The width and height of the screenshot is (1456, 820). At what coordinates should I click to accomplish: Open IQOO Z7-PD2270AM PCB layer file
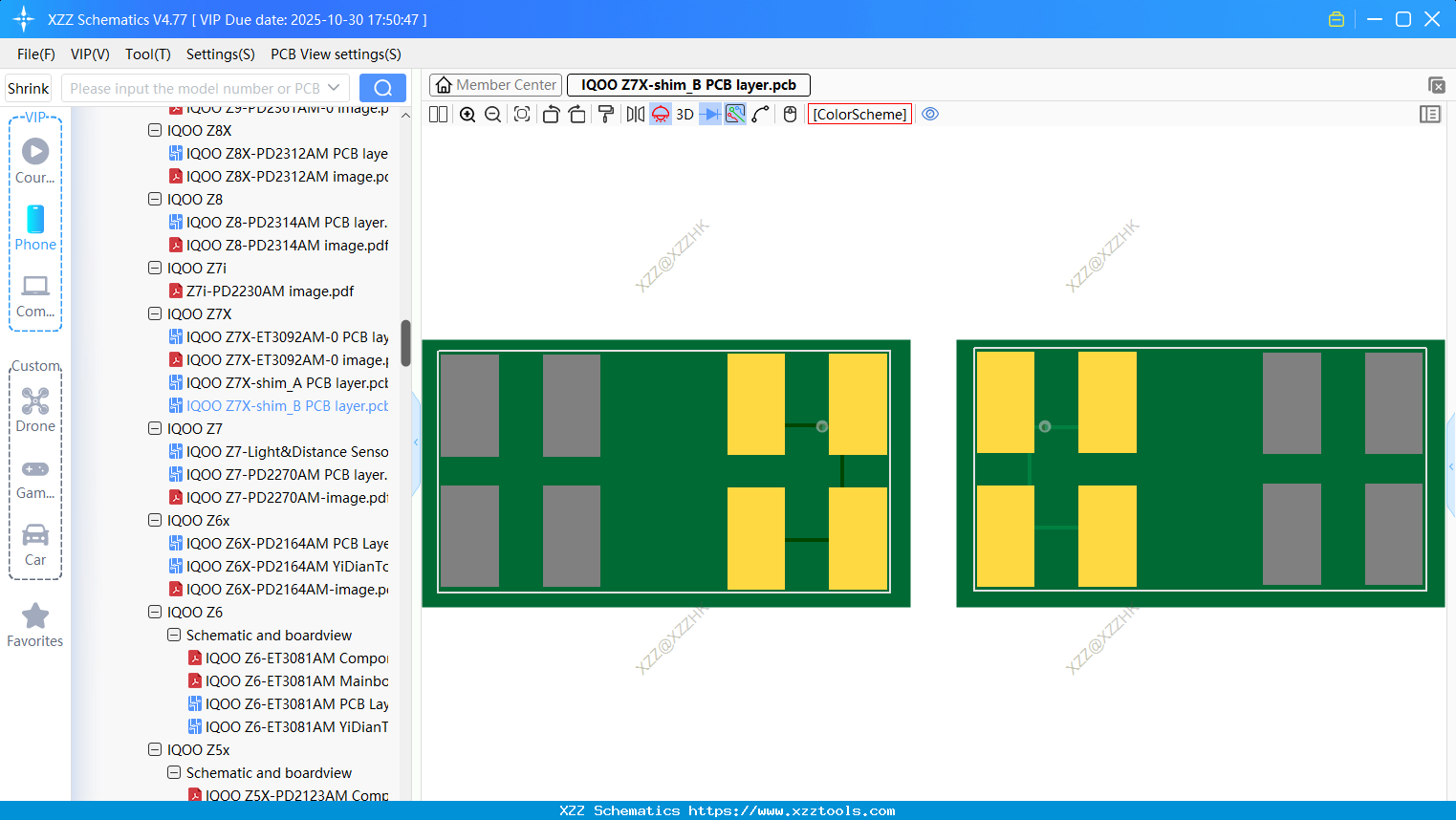coord(287,474)
